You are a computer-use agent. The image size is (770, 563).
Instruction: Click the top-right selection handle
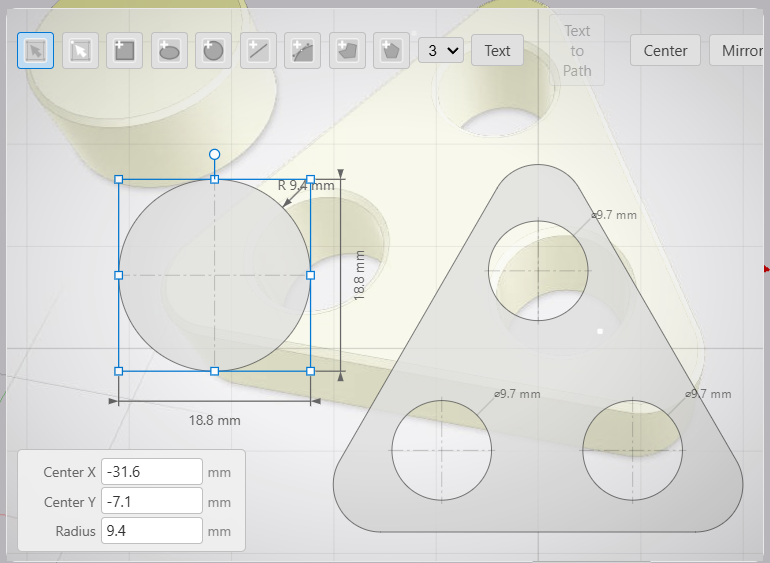310,179
